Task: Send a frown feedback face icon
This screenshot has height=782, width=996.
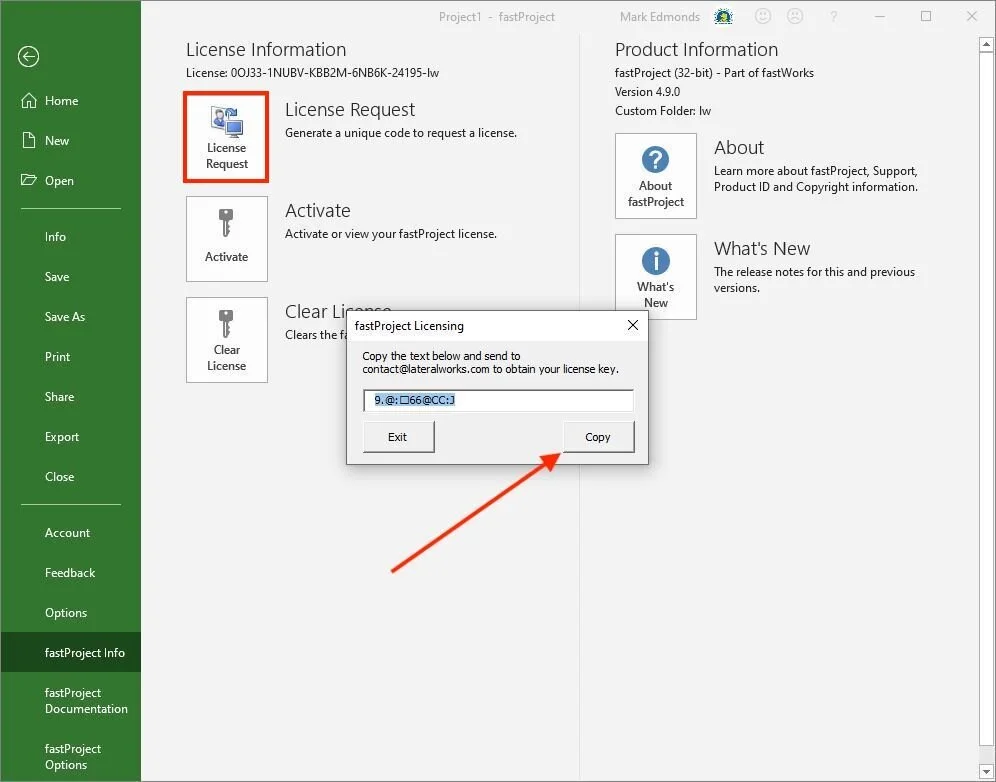Action: coord(795,17)
